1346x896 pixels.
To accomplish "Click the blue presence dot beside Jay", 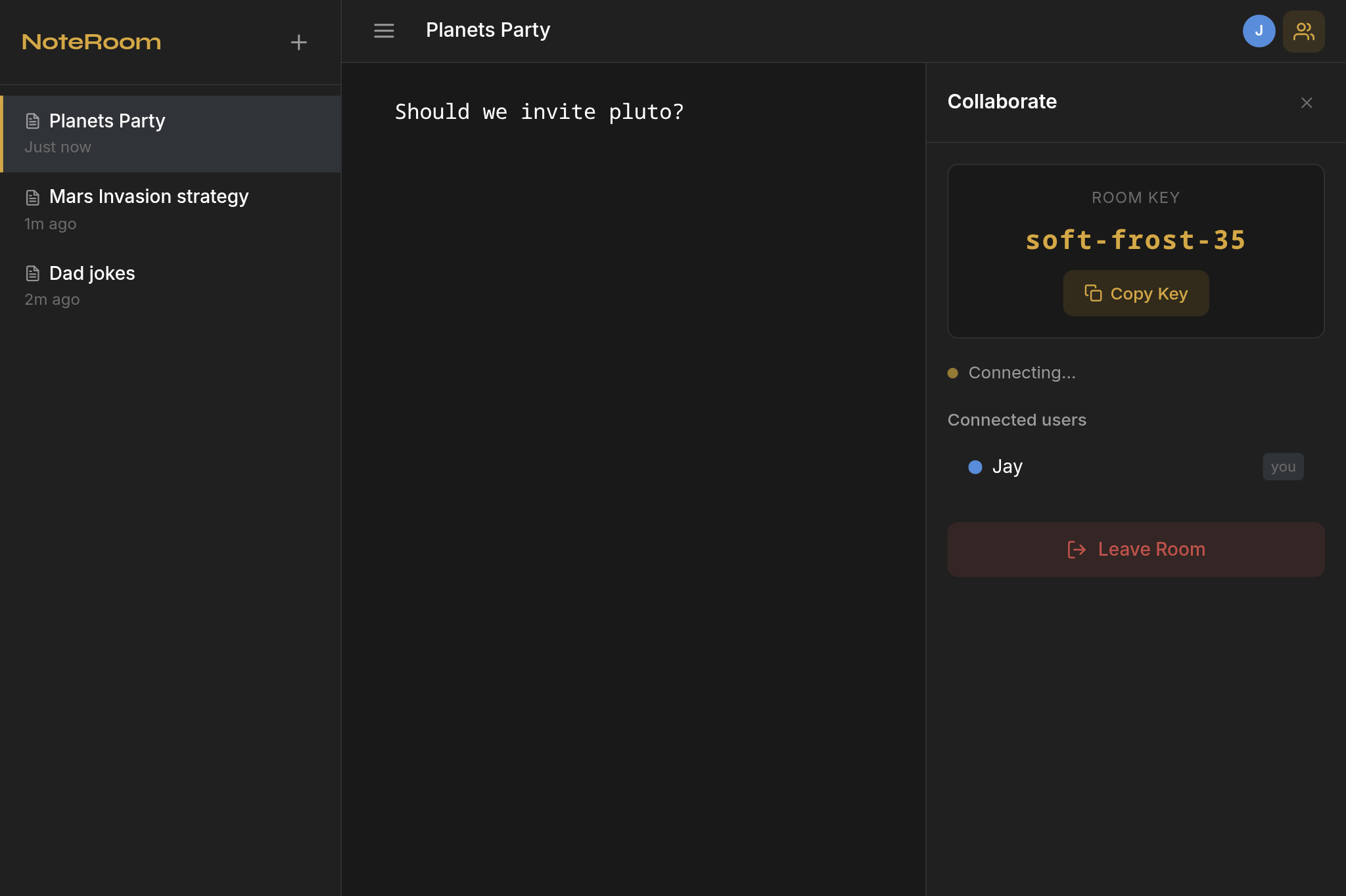I will [x=975, y=467].
